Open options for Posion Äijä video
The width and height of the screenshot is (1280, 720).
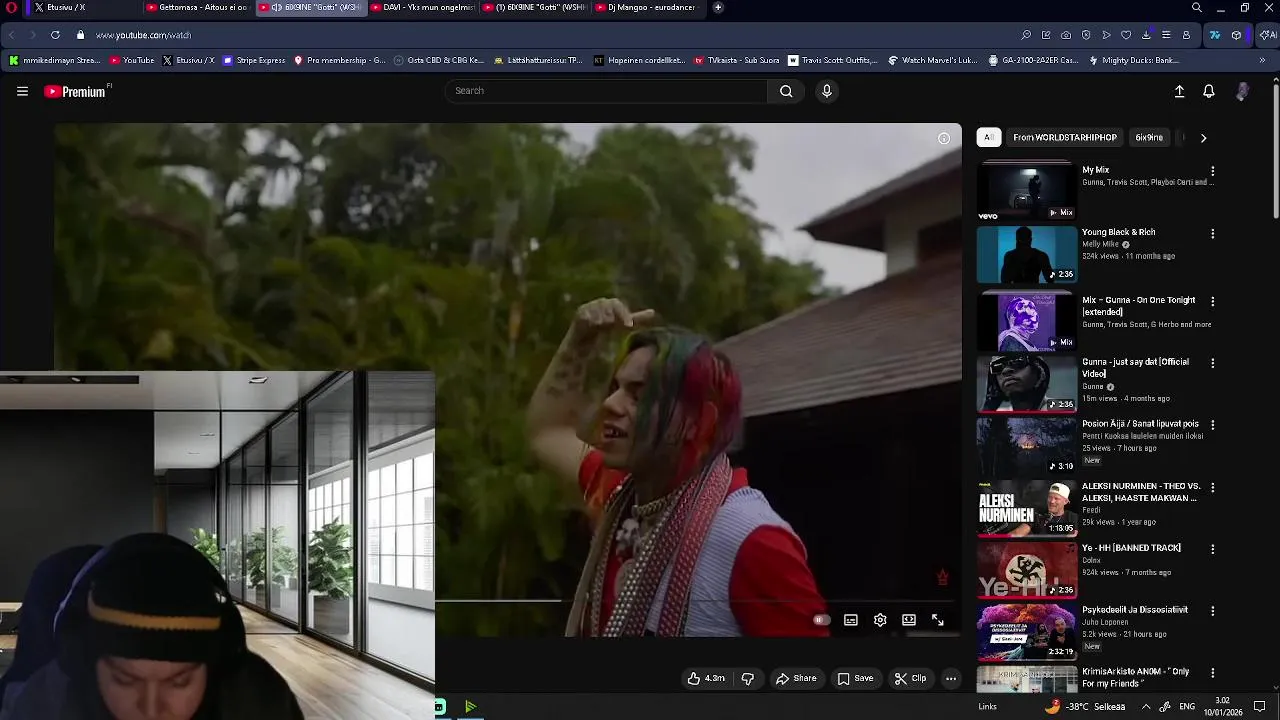tap(1212, 425)
